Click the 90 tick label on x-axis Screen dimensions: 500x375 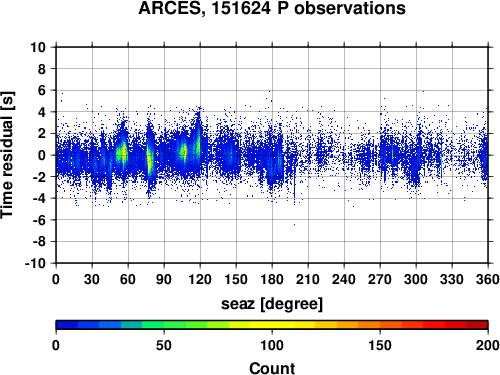pos(164,279)
